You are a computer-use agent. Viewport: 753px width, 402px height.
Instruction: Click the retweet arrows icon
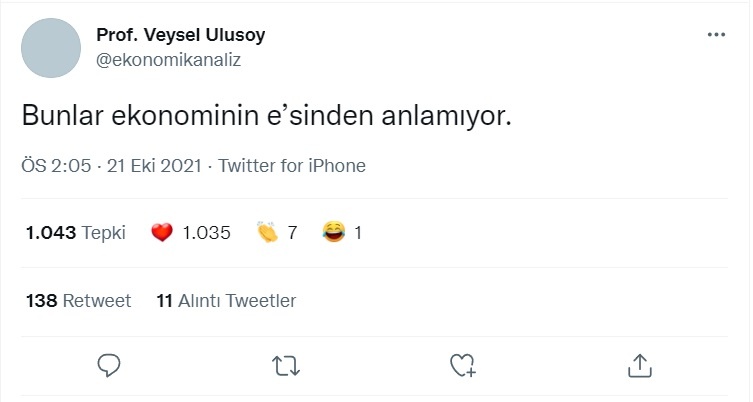tap(286, 366)
